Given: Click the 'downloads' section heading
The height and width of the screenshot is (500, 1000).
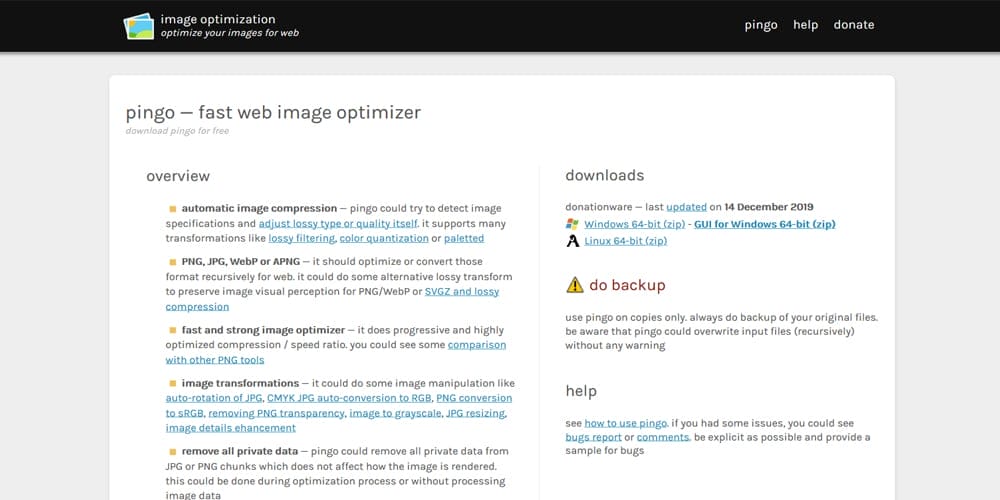Looking at the screenshot, I should point(605,175).
